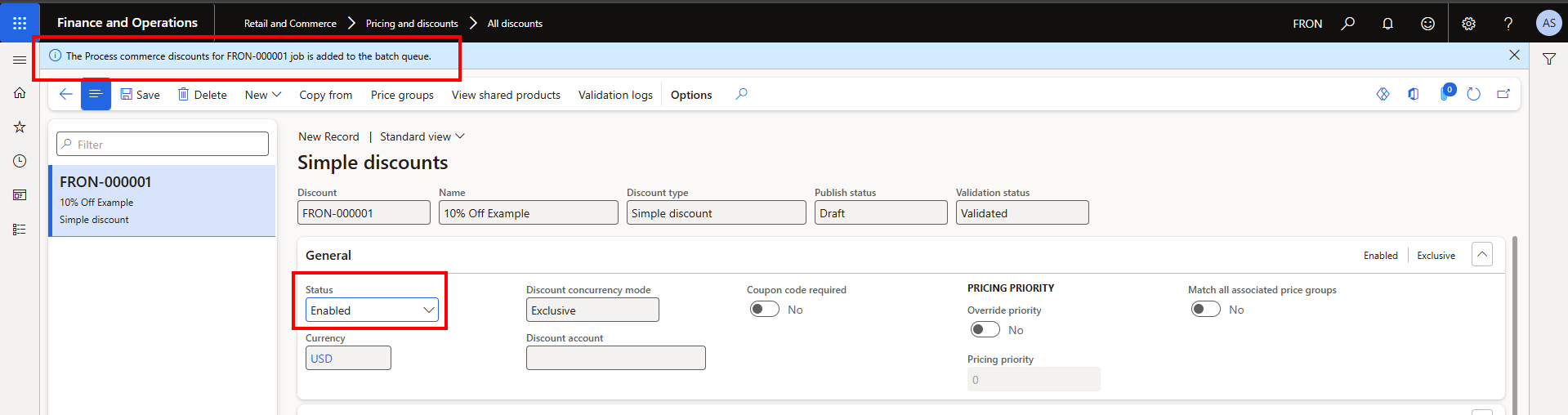Click Validation logs button

point(615,95)
